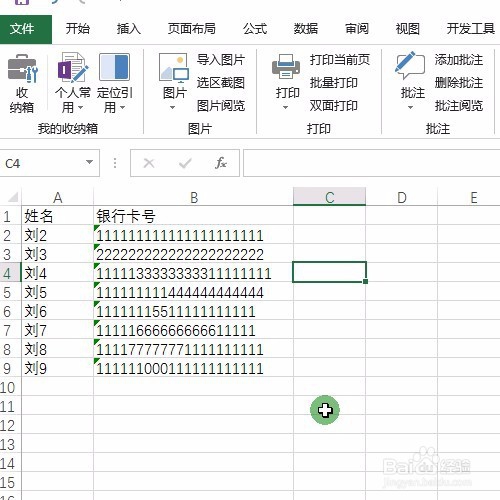Viewport: 500px width, 500px height.
Task: Select column A header
Action: coord(58,197)
